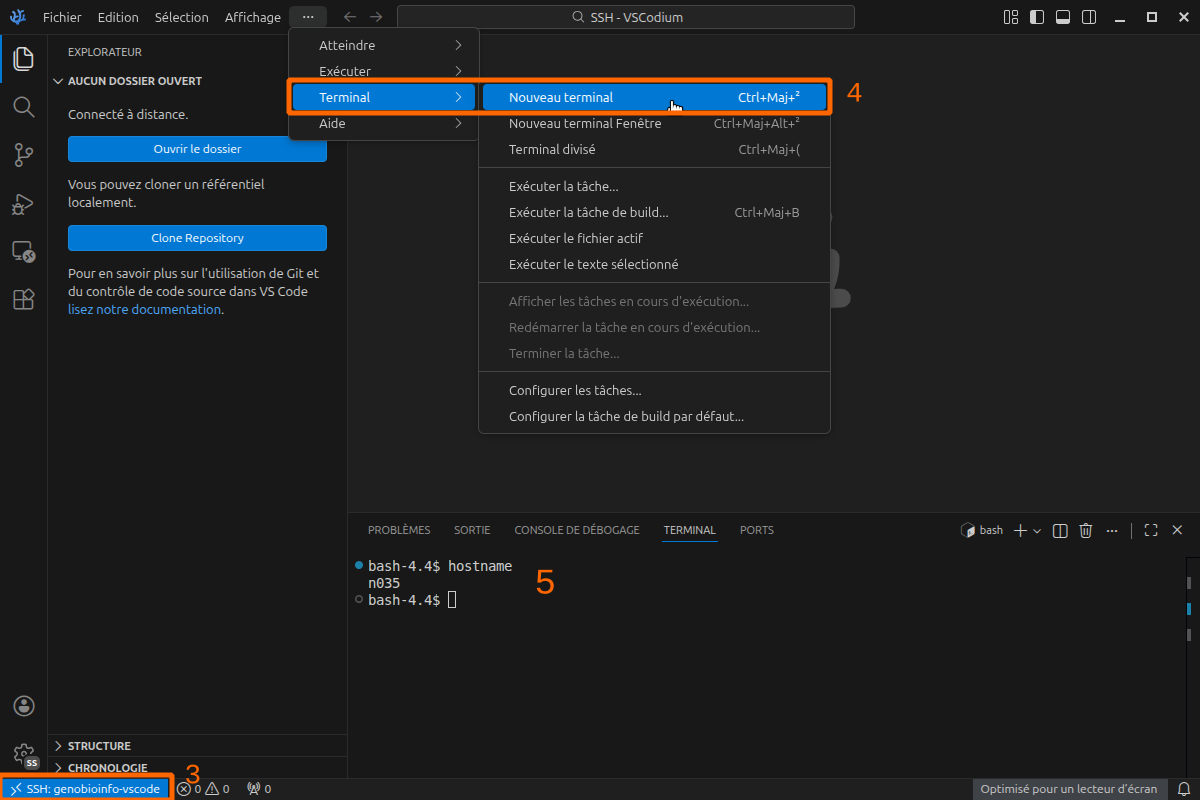Expand the Atteindre submenu
The width and height of the screenshot is (1200, 800).
[x=384, y=45]
